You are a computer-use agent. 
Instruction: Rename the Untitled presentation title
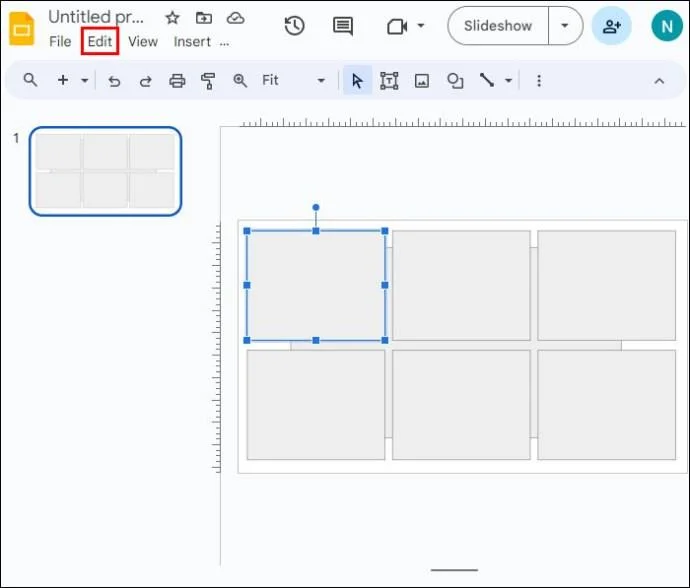(95, 17)
